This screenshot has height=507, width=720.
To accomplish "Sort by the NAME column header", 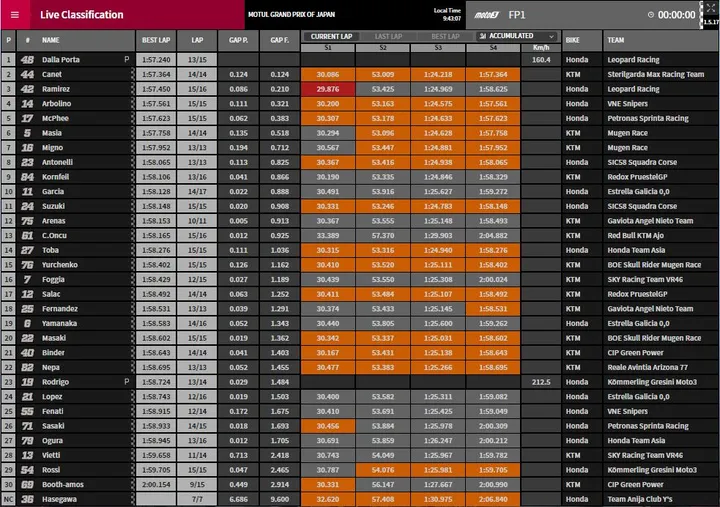I will 51,40.
